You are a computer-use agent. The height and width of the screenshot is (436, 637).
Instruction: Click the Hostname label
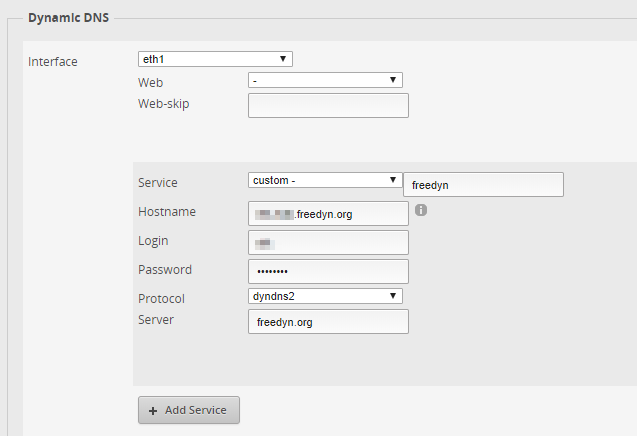point(166,212)
